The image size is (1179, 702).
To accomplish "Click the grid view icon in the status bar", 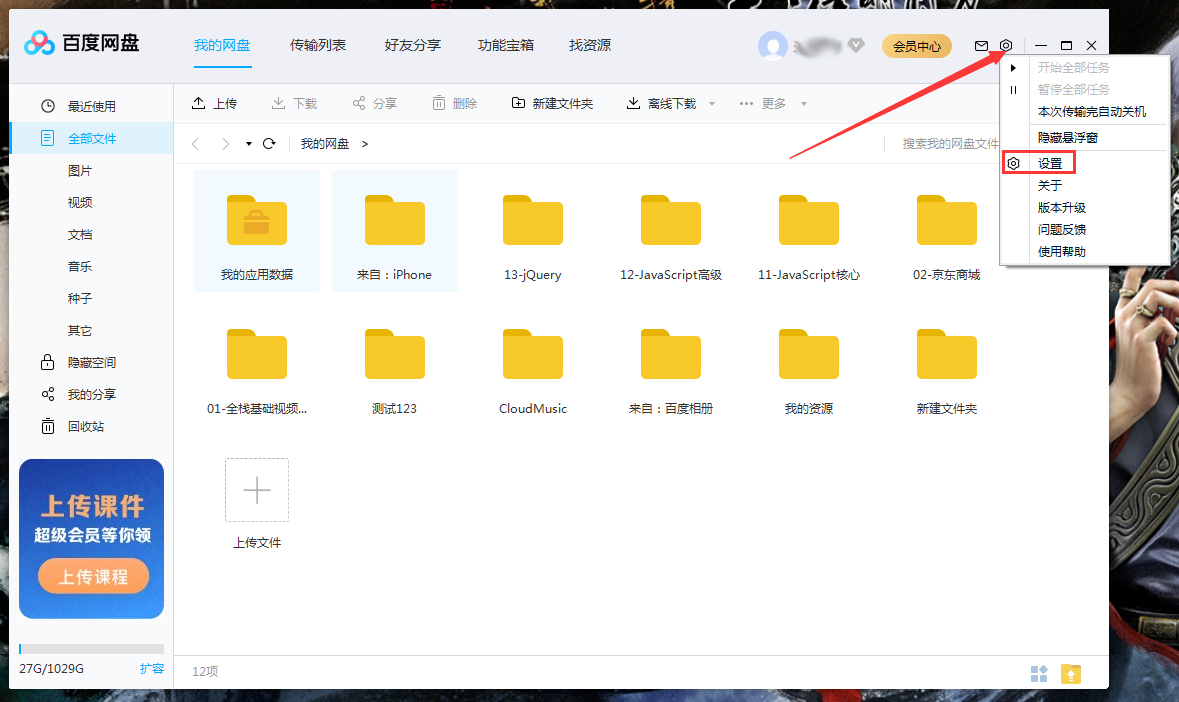I will [x=1039, y=673].
